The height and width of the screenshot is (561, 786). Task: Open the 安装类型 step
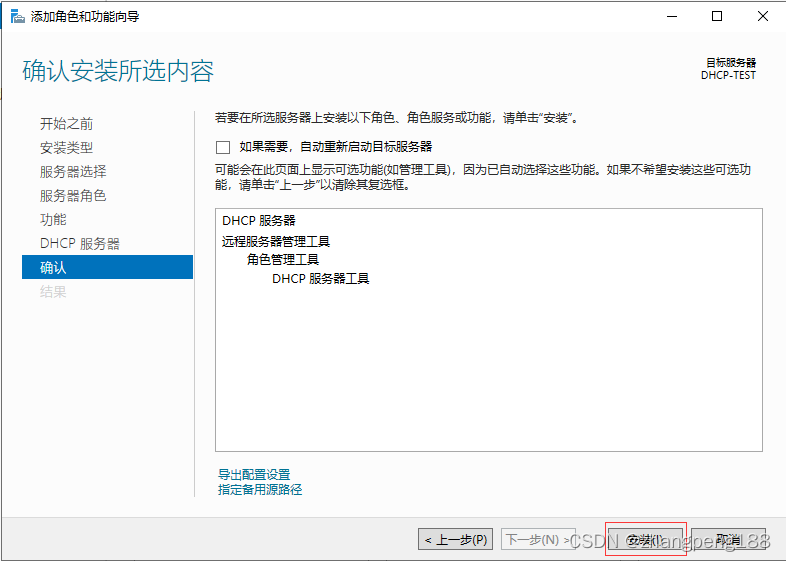coord(66,147)
